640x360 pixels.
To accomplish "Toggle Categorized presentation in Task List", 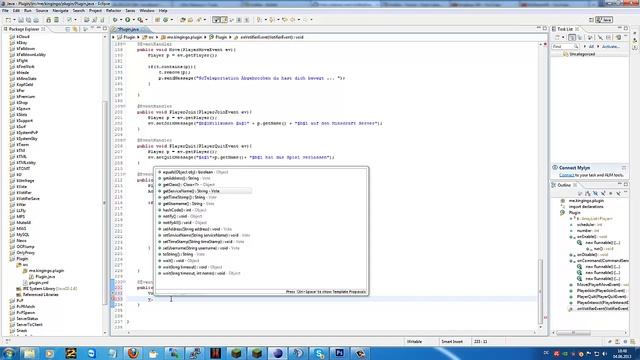I will pyautogui.click(x=572, y=37).
